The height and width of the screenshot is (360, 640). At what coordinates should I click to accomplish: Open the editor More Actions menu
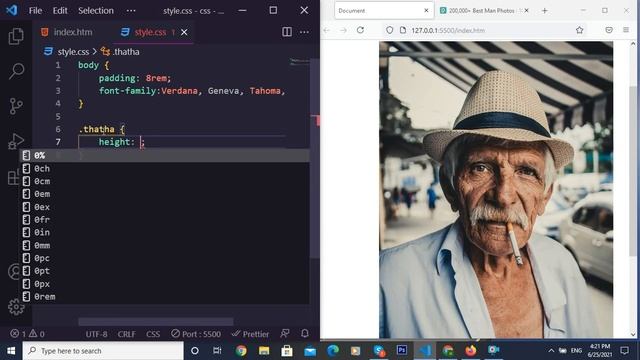(304, 32)
